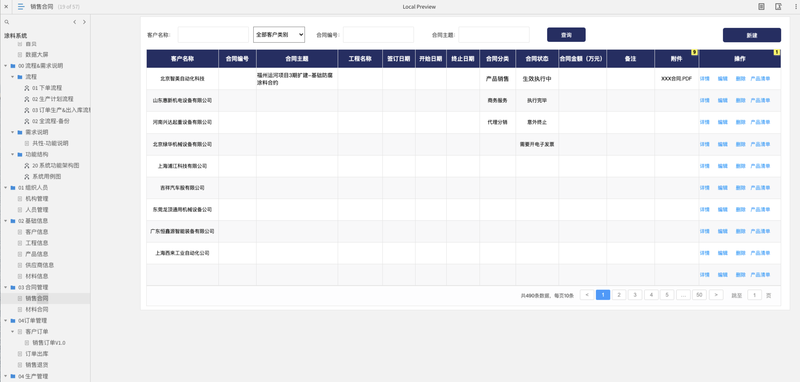Click 编辑 for 山东惠新机电设备 row
Screen dimensions: 800x382
coord(722,100)
